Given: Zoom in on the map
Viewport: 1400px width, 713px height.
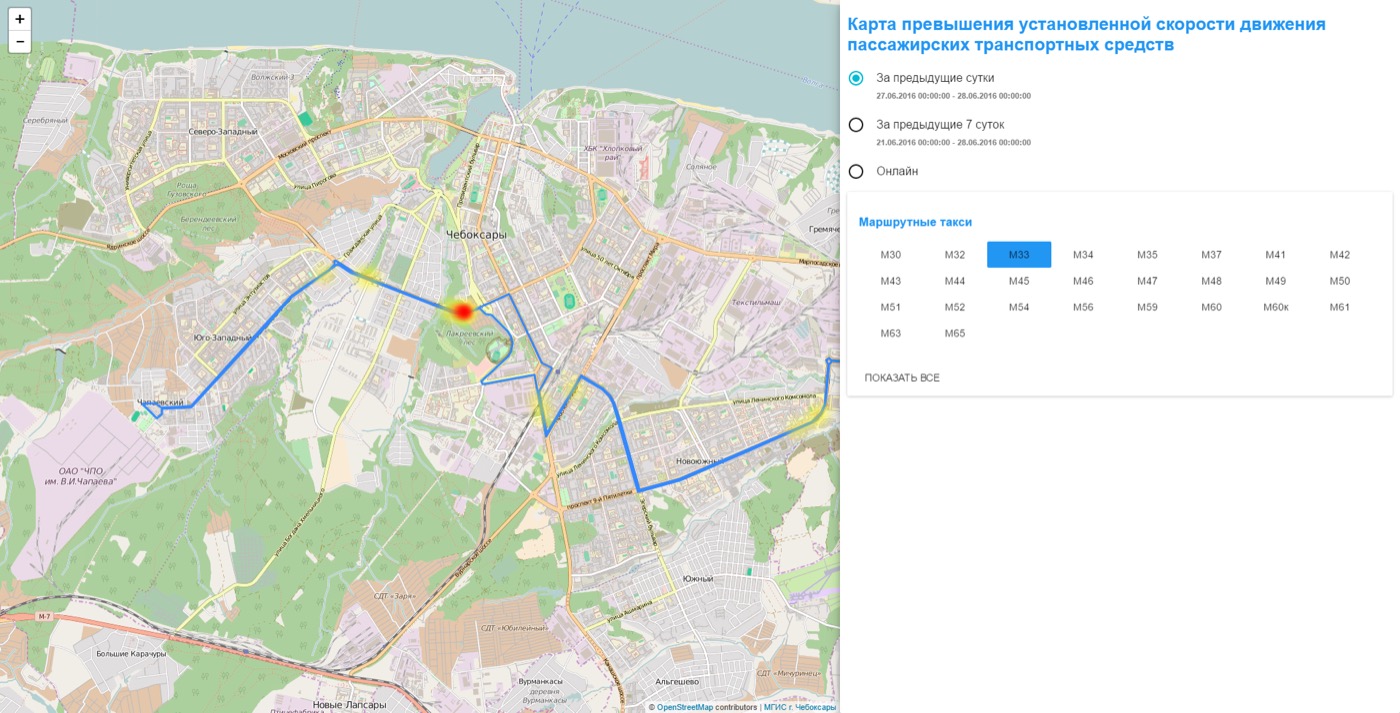Looking at the screenshot, I should point(20,19).
